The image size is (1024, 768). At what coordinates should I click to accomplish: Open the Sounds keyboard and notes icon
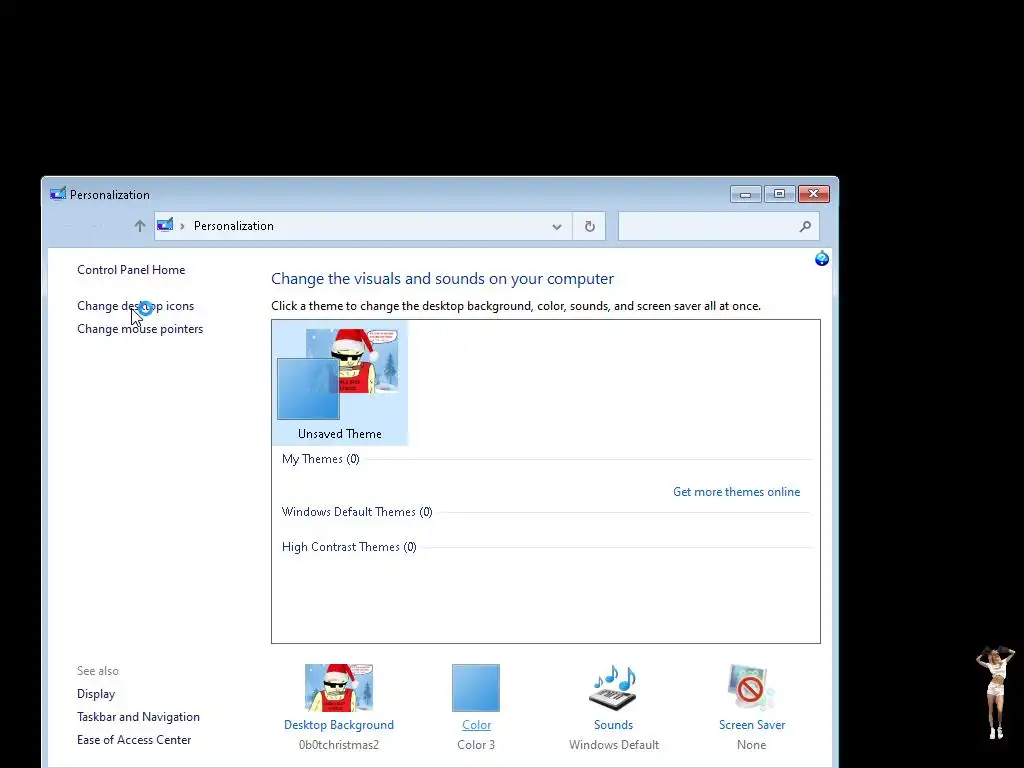click(x=613, y=688)
